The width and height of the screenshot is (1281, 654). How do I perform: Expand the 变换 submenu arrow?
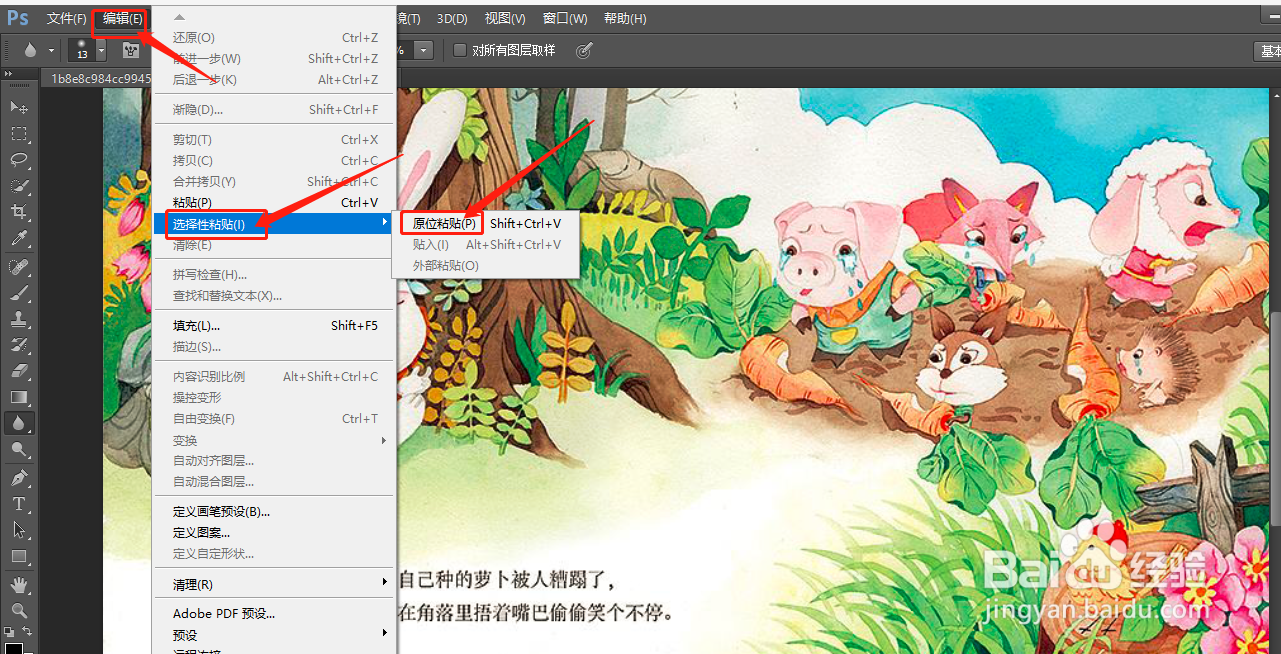point(385,440)
